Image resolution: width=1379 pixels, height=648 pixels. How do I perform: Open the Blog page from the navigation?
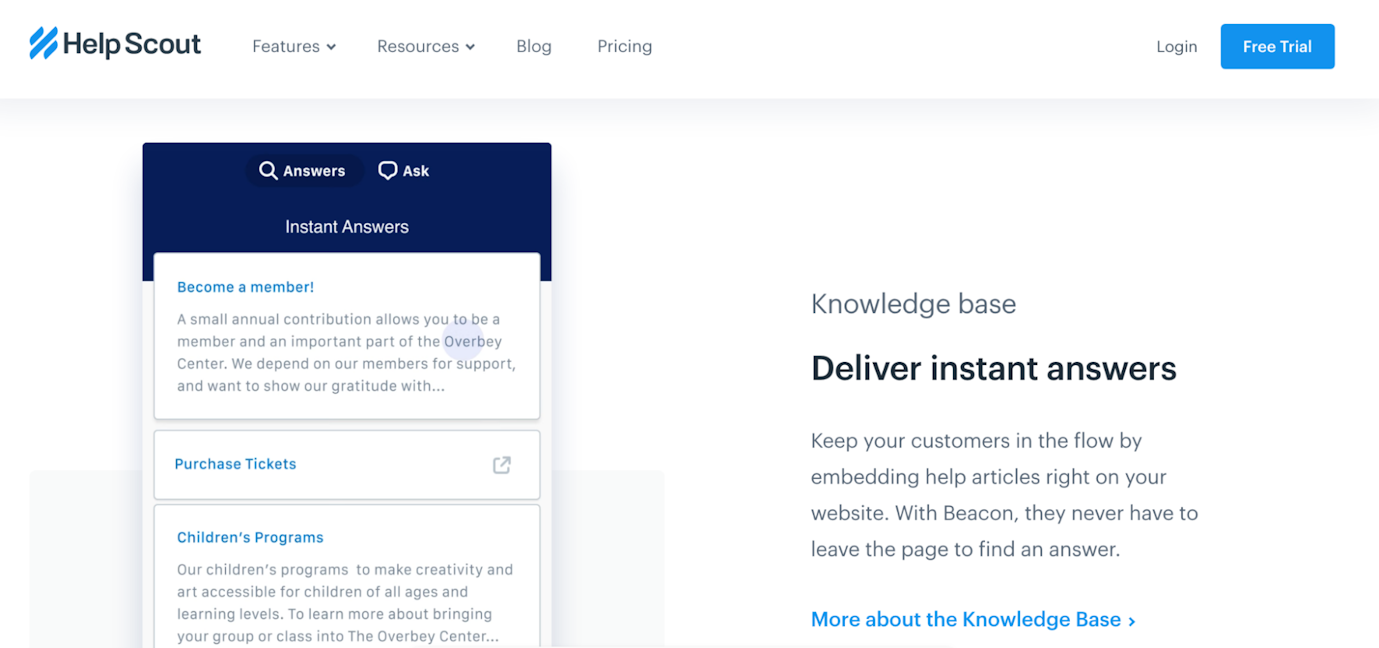pyautogui.click(x=533, y=46)
